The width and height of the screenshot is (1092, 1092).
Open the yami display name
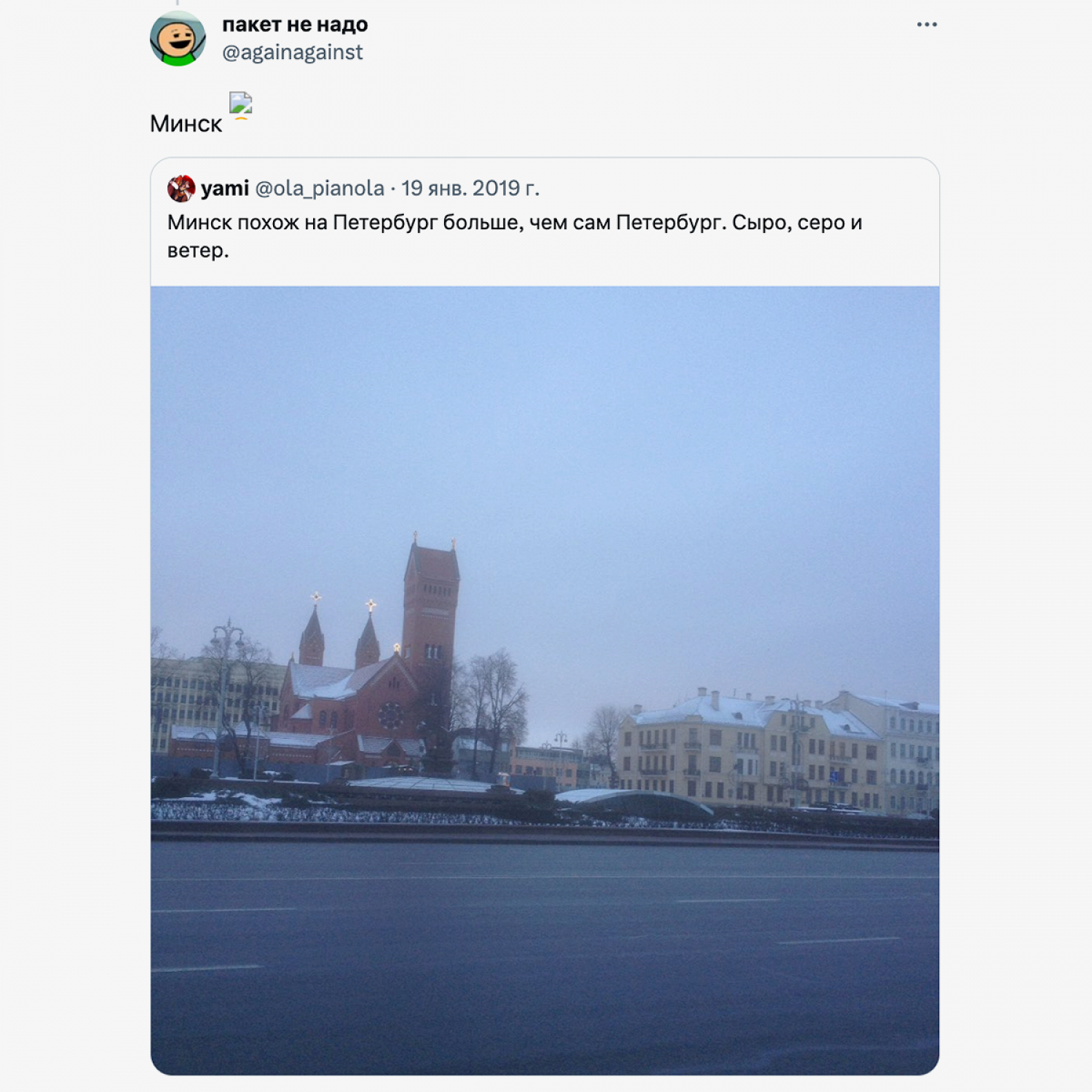click(225, 189)
